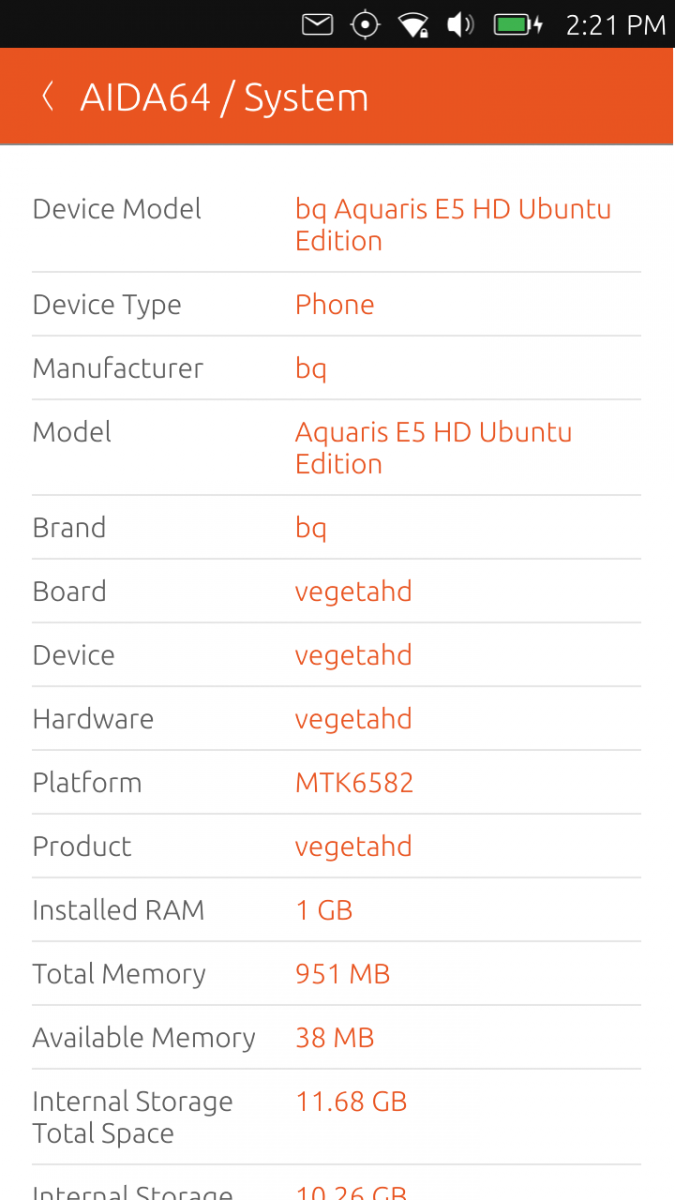The width and height of the screenshot is (675, 1200).
Task: Open the battery indicator
Action: (x=518, y=25)
